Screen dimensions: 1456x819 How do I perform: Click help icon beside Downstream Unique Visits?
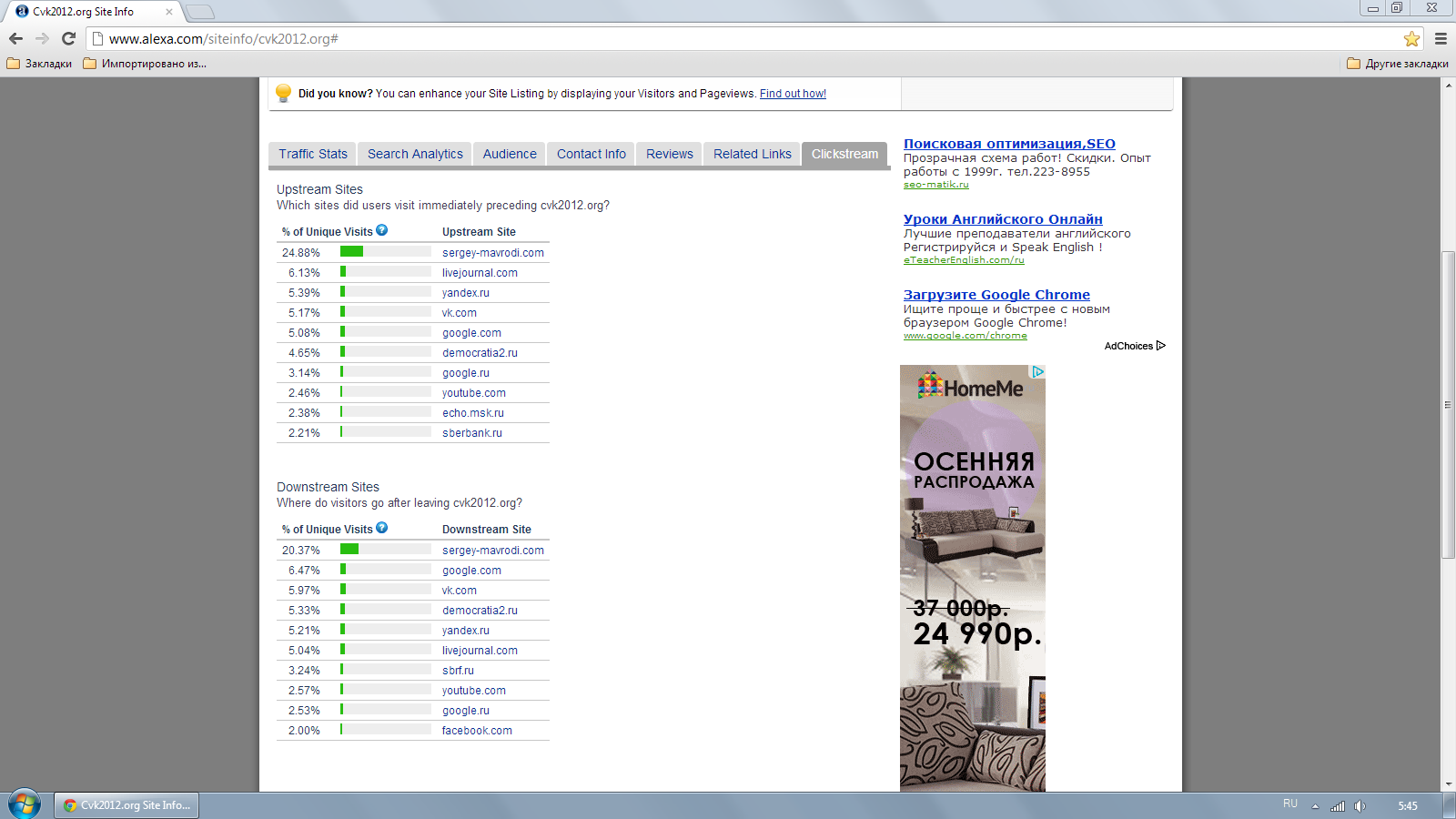pos(382,528)
